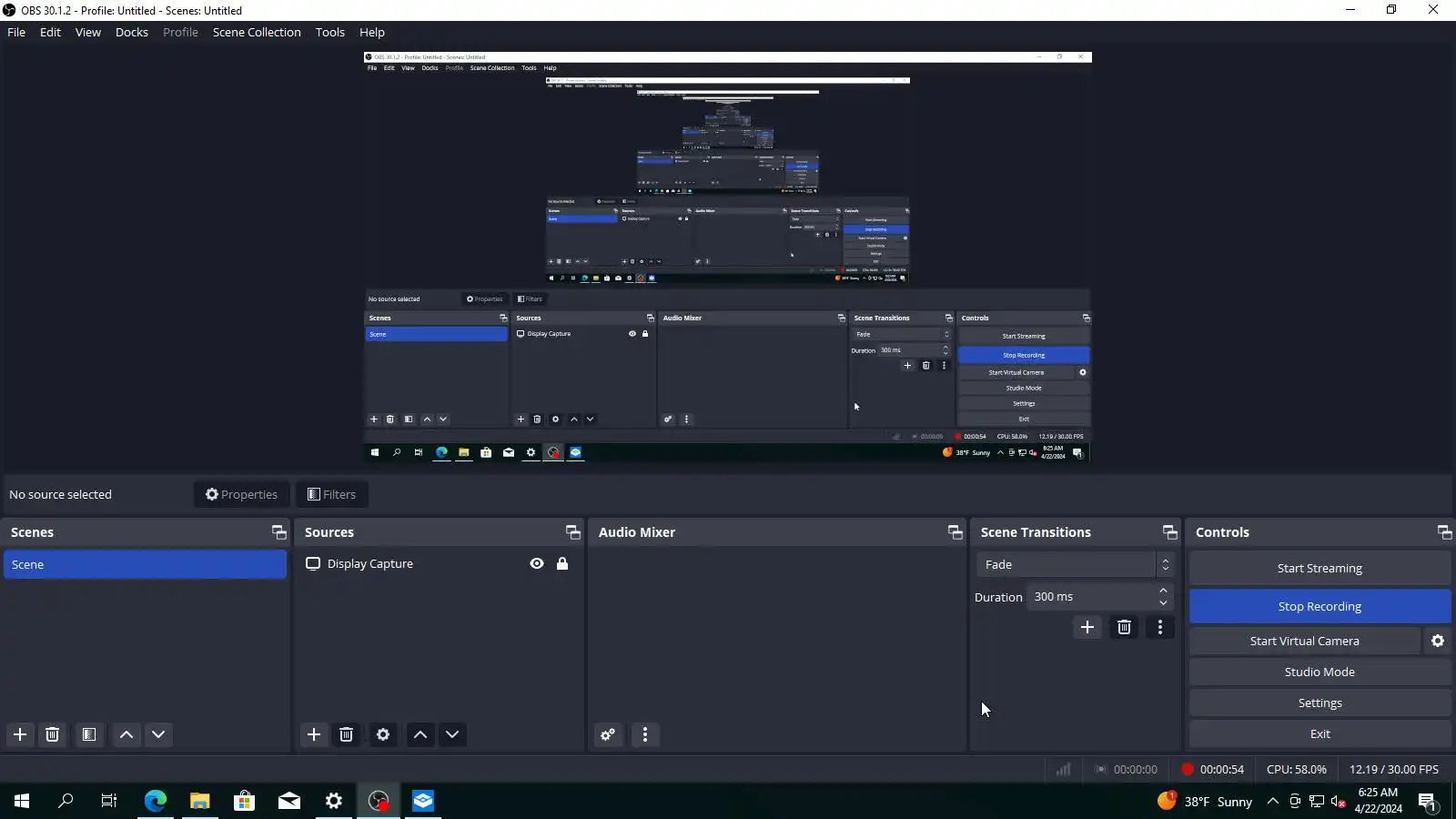The image size is (1456, 819).
Task: Open the Help menu
Action: click(372, 32)
